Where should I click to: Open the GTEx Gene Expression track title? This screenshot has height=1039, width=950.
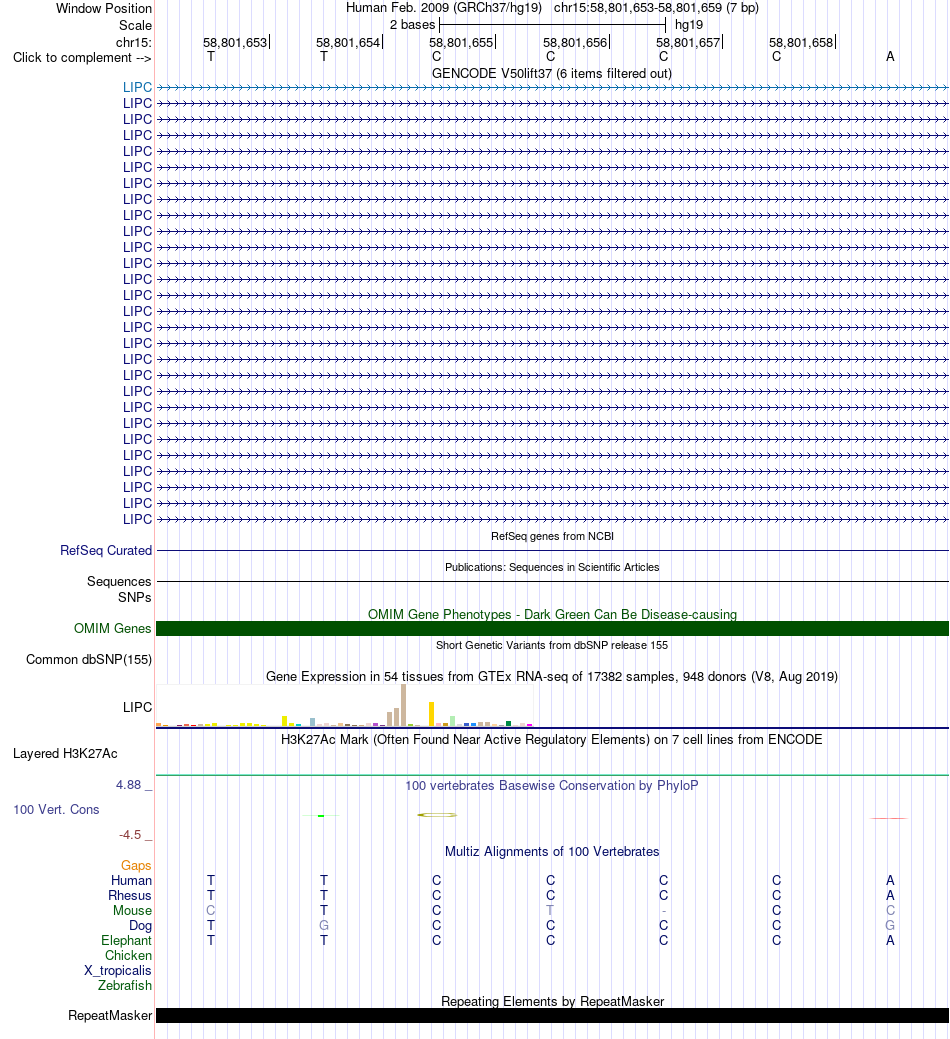pyautogui.click(x=552, y=677)
